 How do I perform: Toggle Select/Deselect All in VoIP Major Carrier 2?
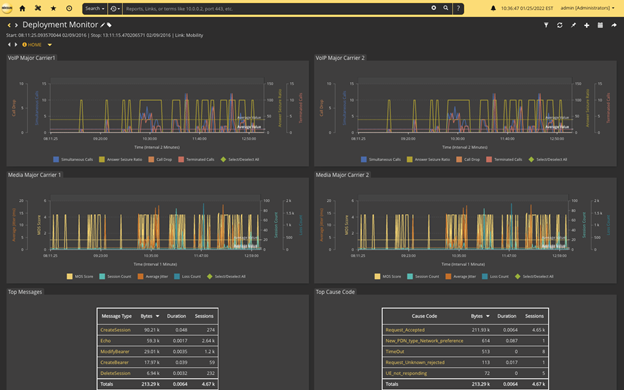pos(548,159)
